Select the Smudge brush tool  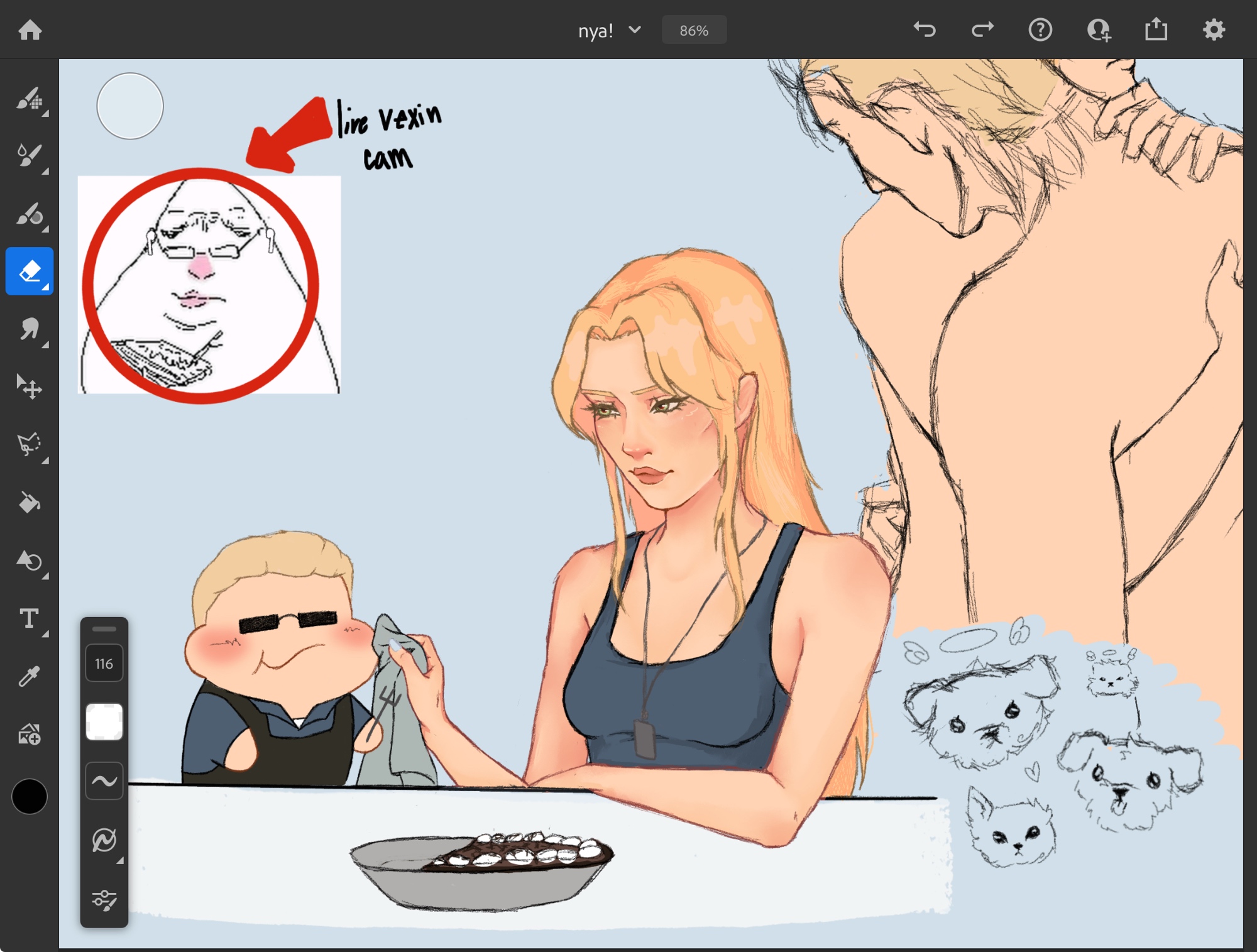[29, 329]
